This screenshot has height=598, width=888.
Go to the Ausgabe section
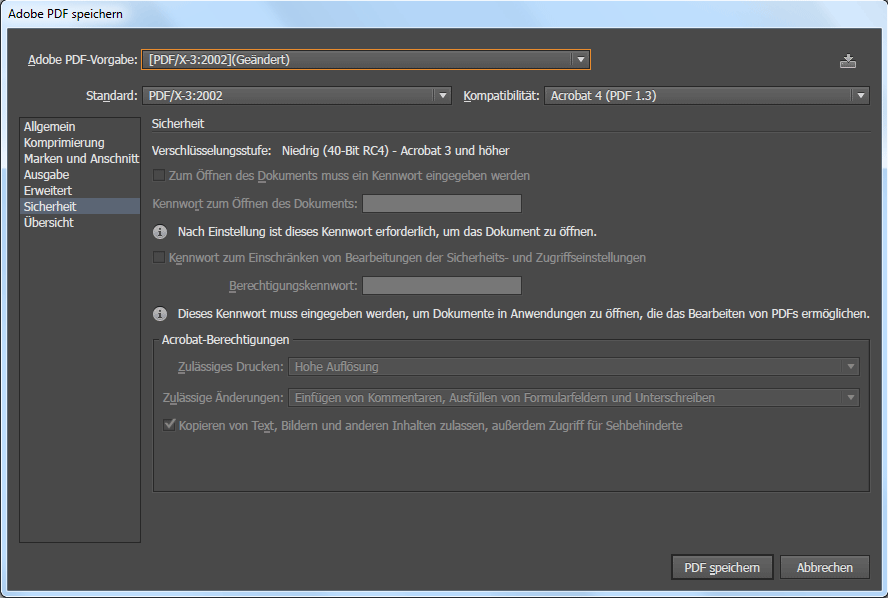click(x=47, y=175)
